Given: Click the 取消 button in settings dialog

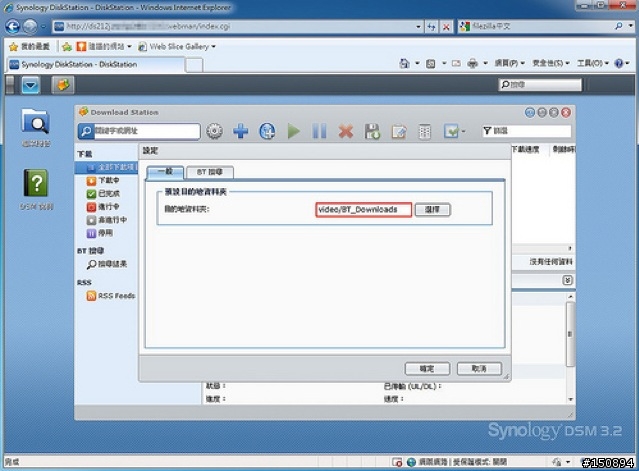Looking at the screenshot, I should [x=479, y=369].
